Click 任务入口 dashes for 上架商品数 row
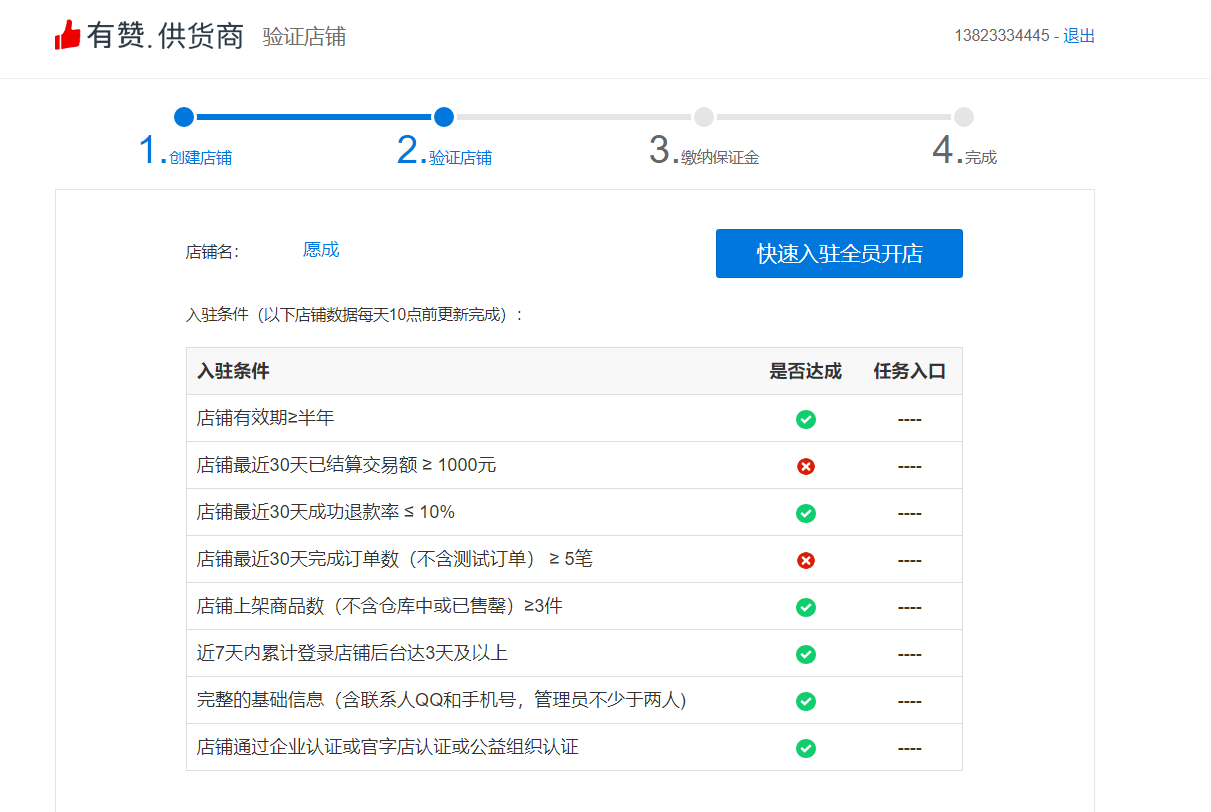Viewport: 1211px width, 812px height. (x=910, y=608)
